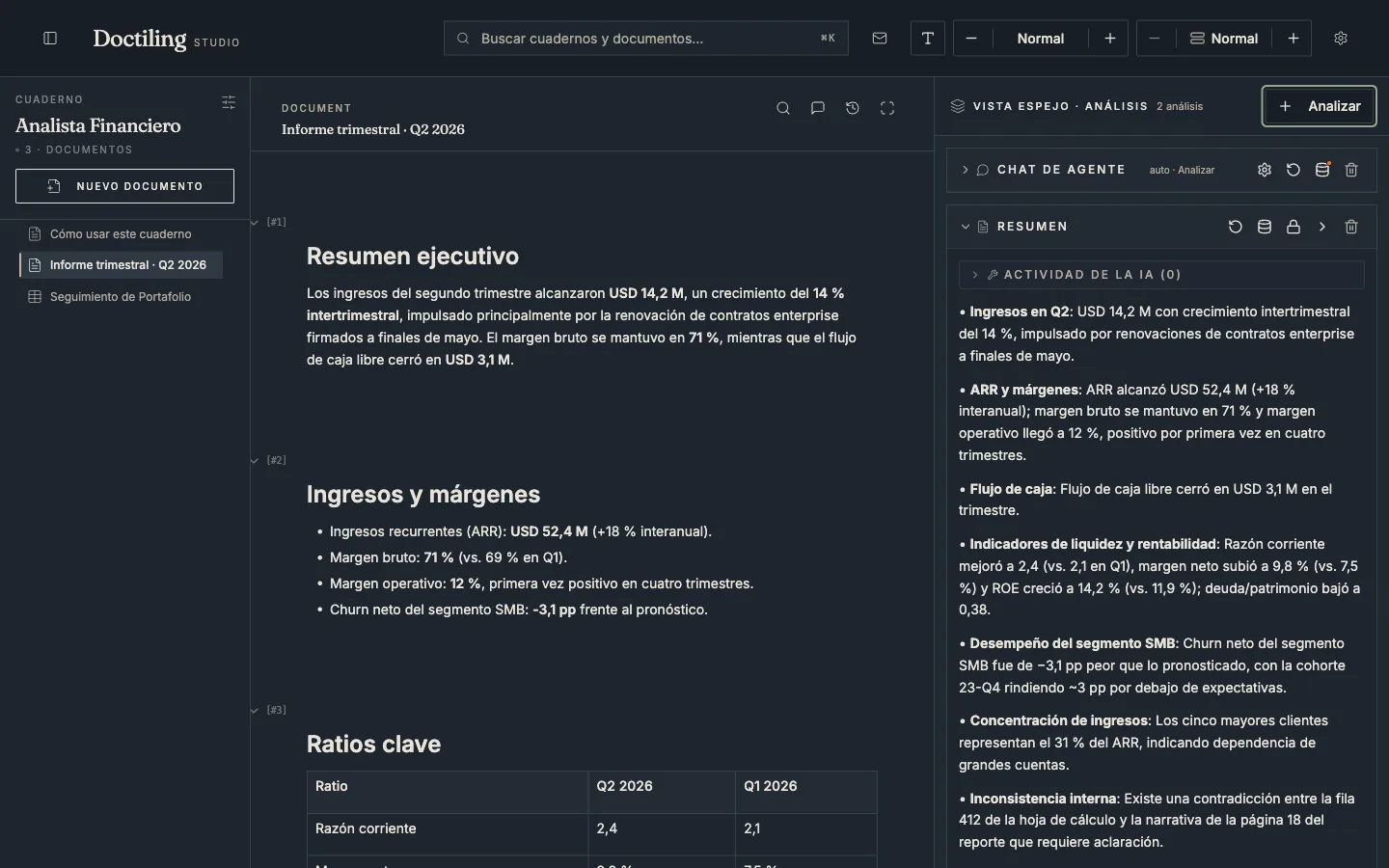Toggle the Resumen lock
This screenshot has height=868, width=1389.
coord(1294,227)
